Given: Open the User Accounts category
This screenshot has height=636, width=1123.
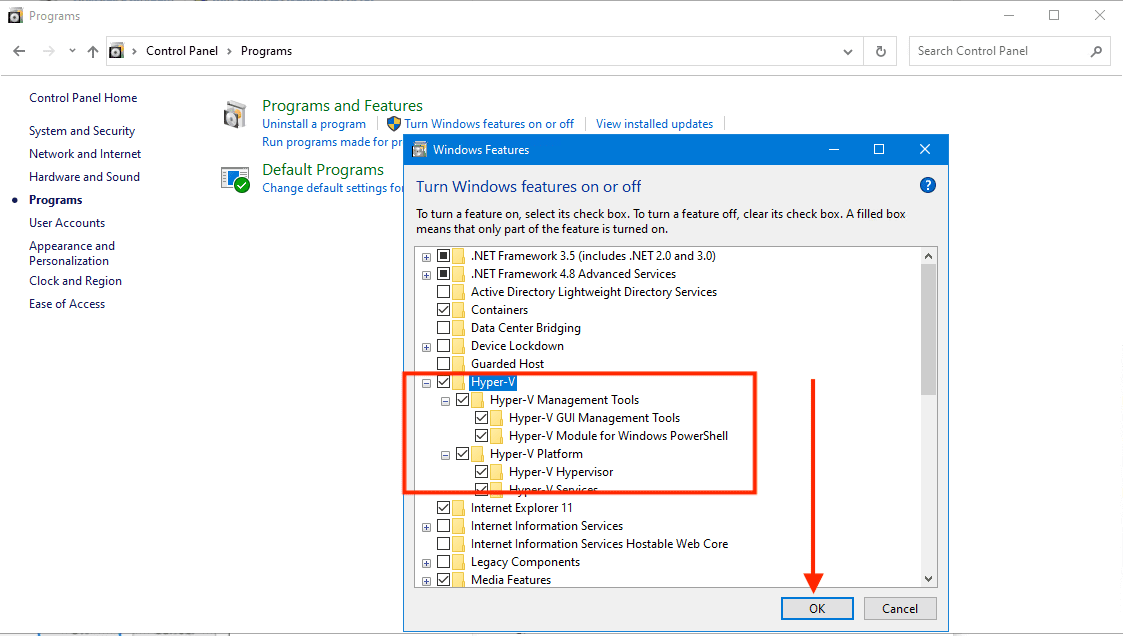Looking at the screenshot, I should click(67, 223).
